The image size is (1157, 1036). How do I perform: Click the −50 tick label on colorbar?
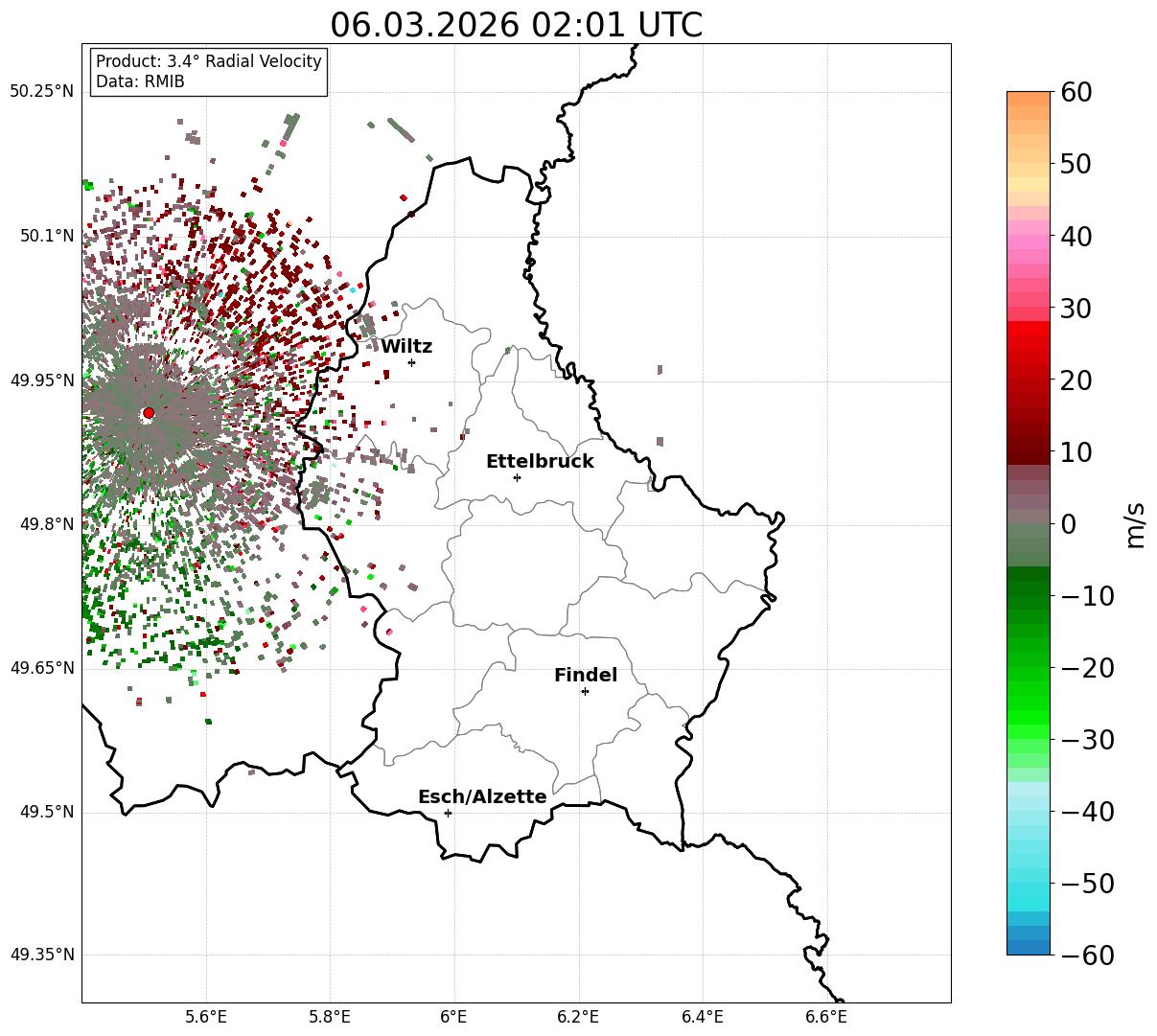pos(1087,884)
